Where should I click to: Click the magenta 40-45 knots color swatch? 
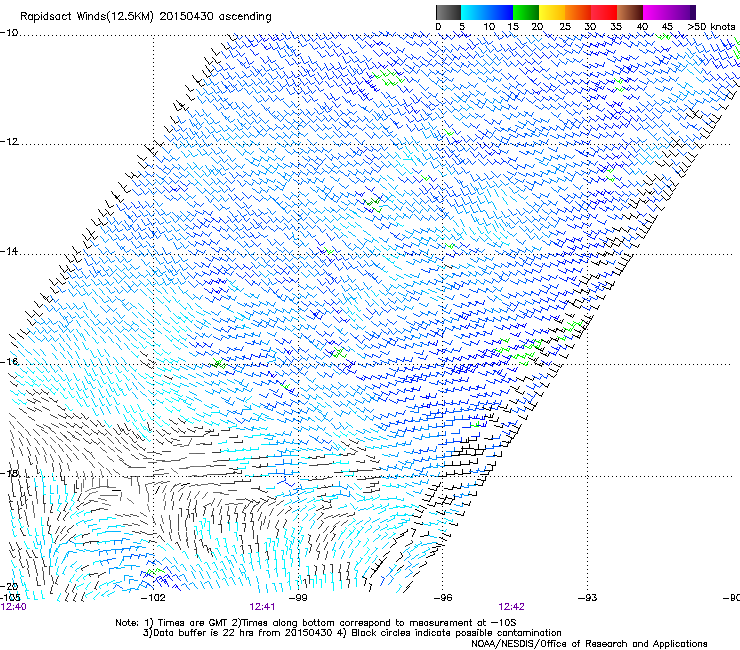(x=656, y=12)
